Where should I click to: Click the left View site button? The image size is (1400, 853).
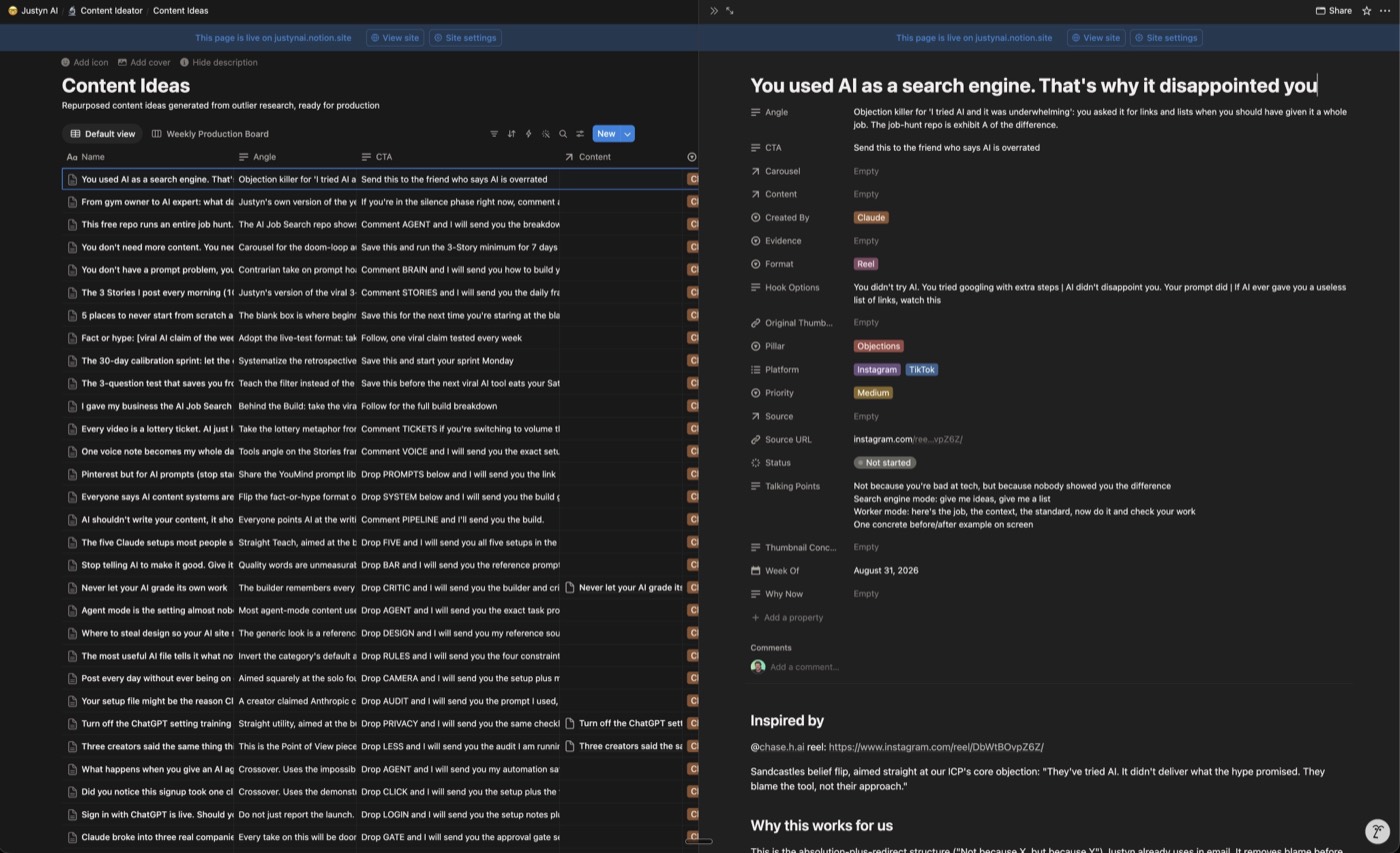tap(395, 38)
